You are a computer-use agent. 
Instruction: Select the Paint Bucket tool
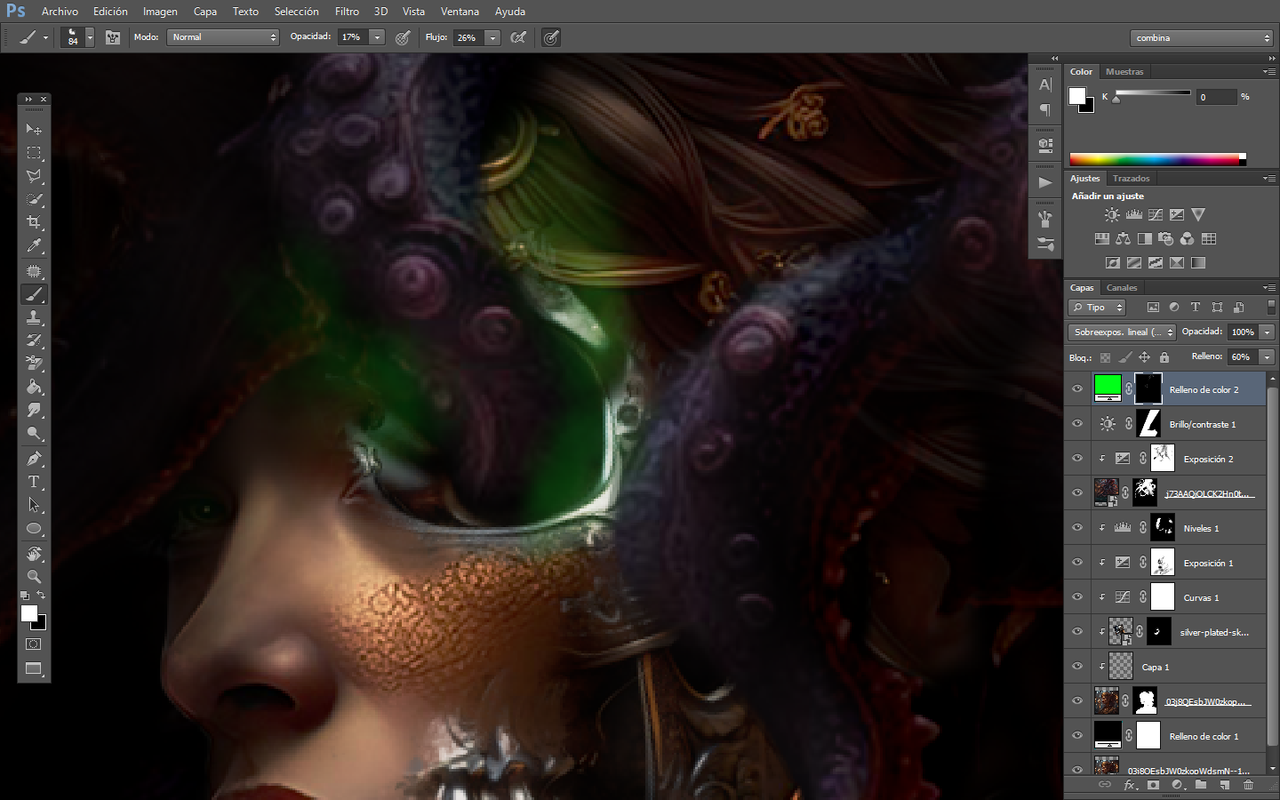34,387
